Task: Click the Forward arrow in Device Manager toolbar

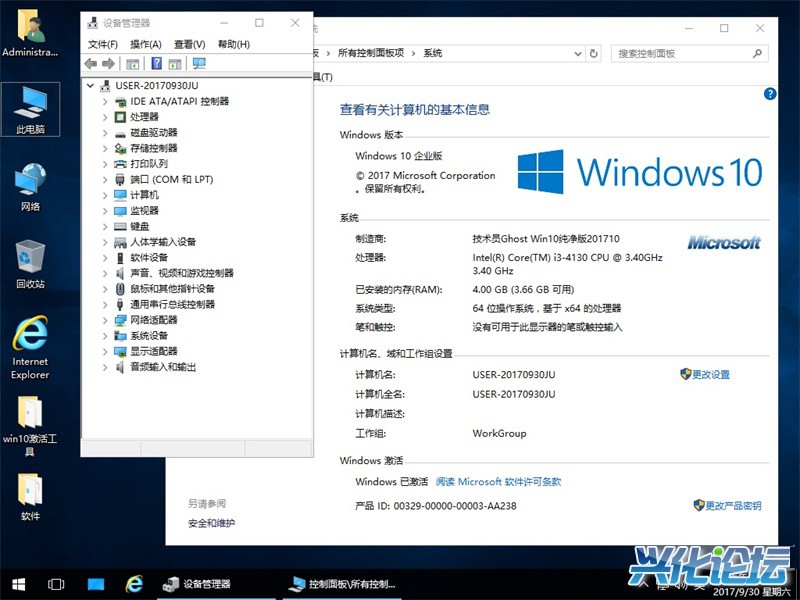Action: coord(108,64)
